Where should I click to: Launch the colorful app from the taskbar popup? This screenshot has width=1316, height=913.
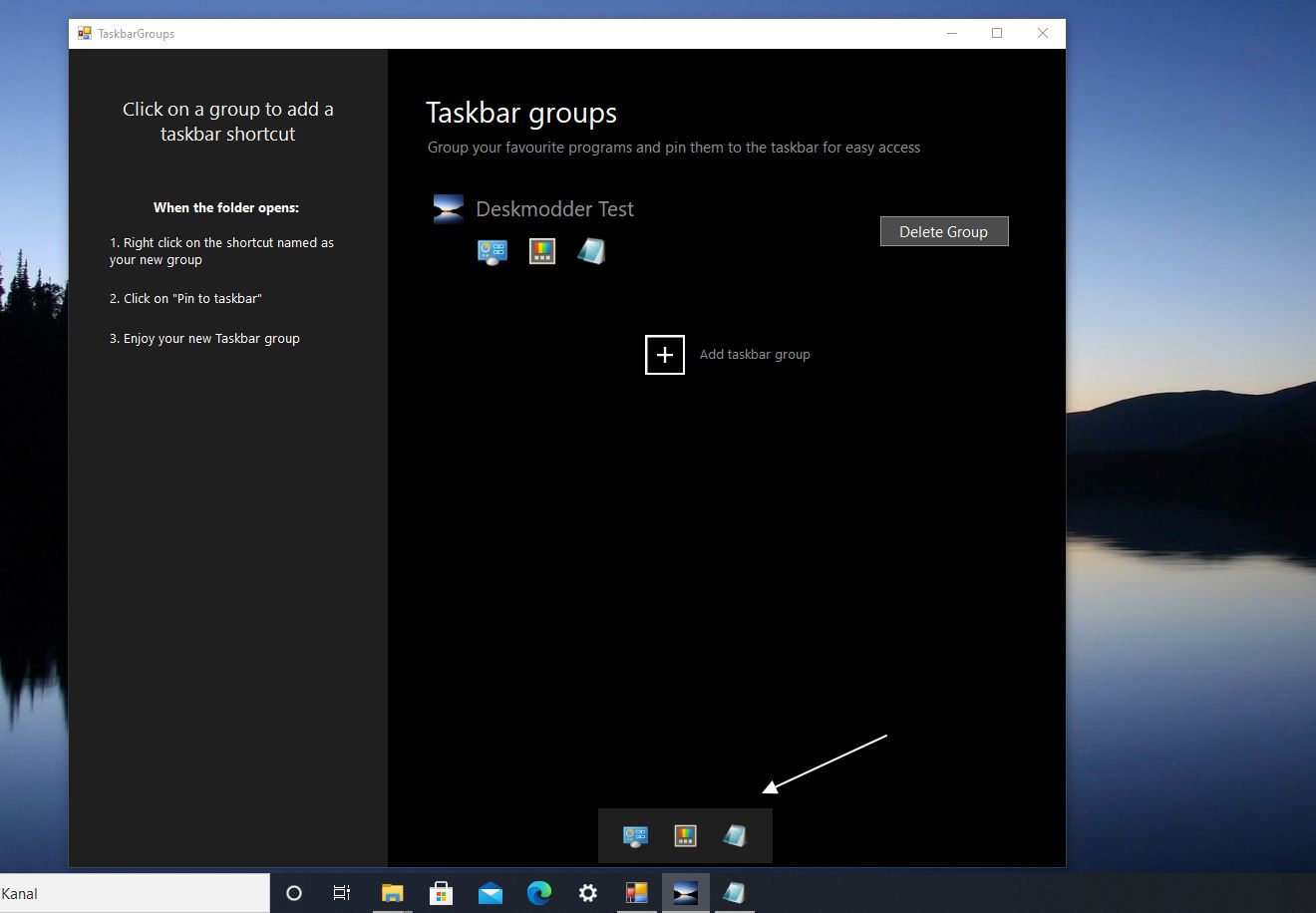685,836
